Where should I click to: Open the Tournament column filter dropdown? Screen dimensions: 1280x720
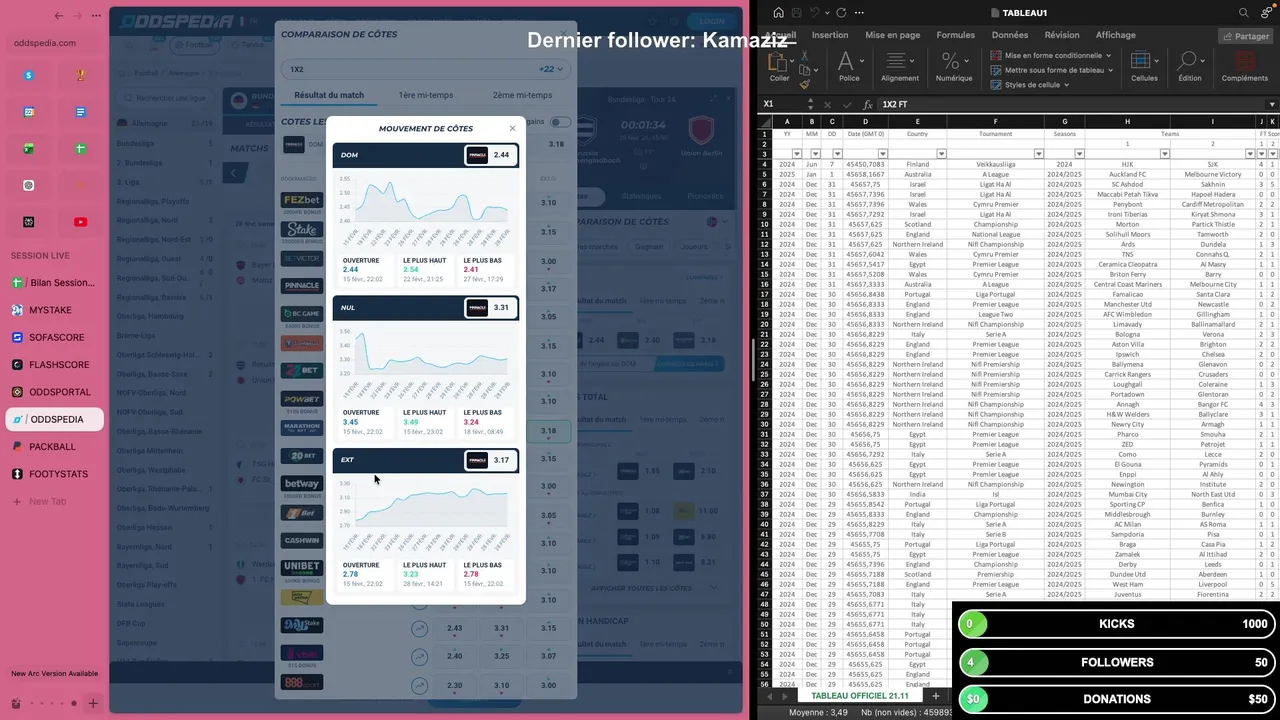point(1039,154)
